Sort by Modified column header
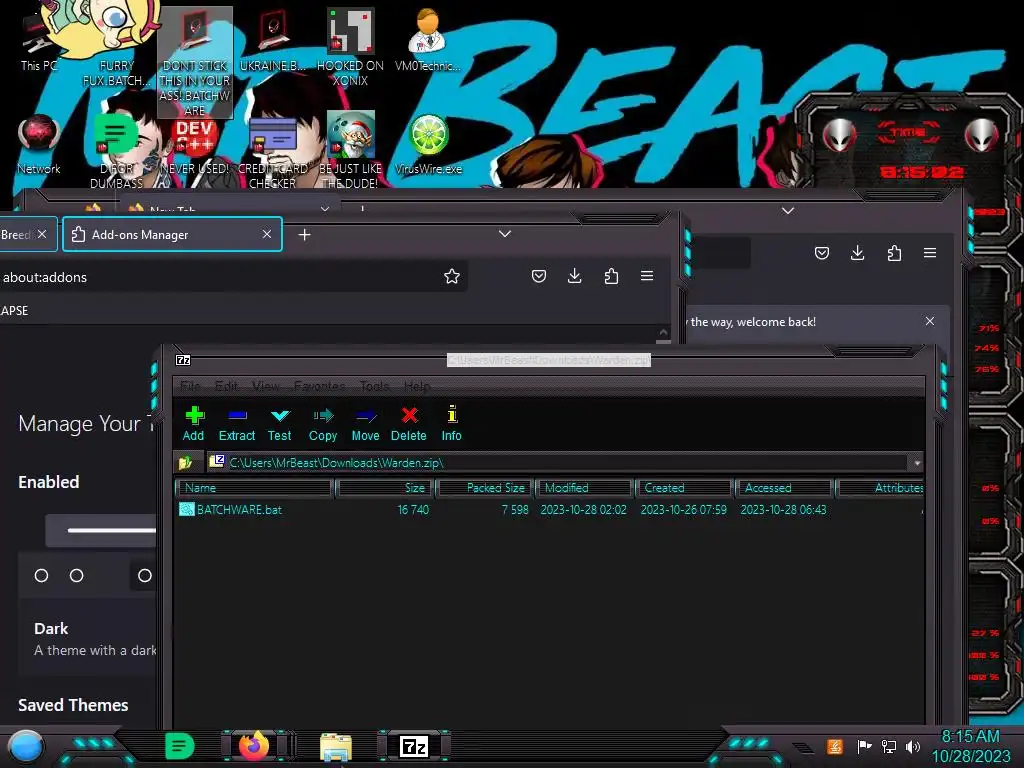The image size is (1024, 768). pos(585,488)
